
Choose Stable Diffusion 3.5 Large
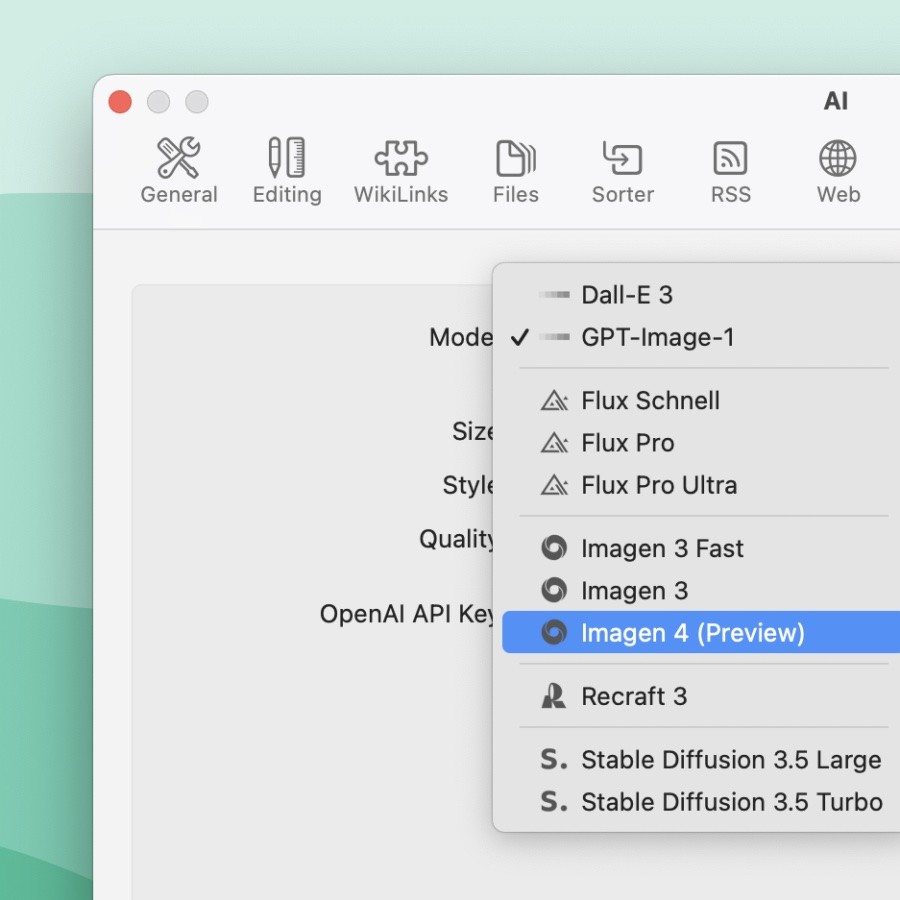click(x=731, y=760)
